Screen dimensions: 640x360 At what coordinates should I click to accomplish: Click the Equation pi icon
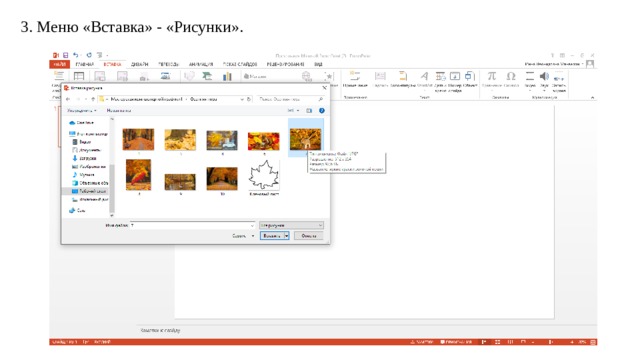[492, 76]
